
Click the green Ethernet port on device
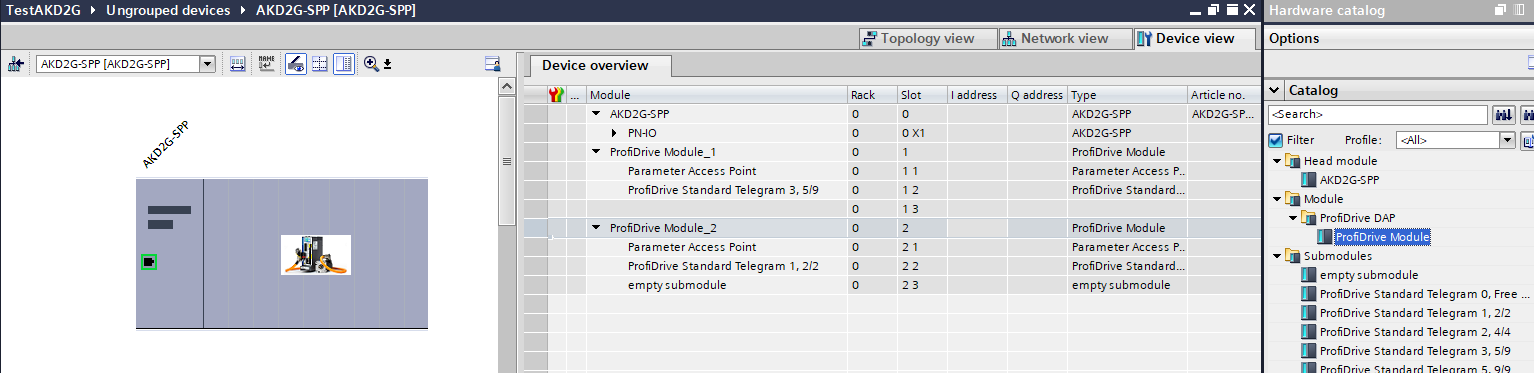149,262
